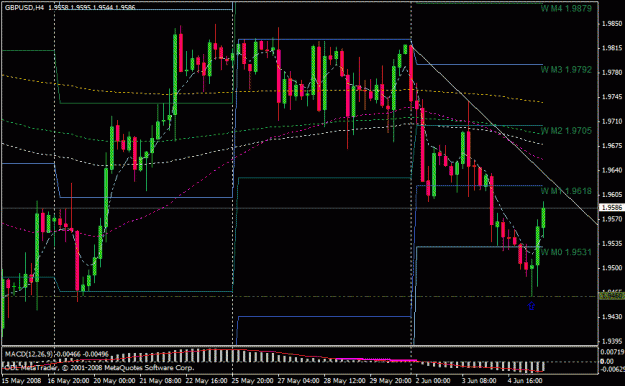Click the 29 May 20:00 time label
This screenshot has width=625, height=386.
[391, 380]
